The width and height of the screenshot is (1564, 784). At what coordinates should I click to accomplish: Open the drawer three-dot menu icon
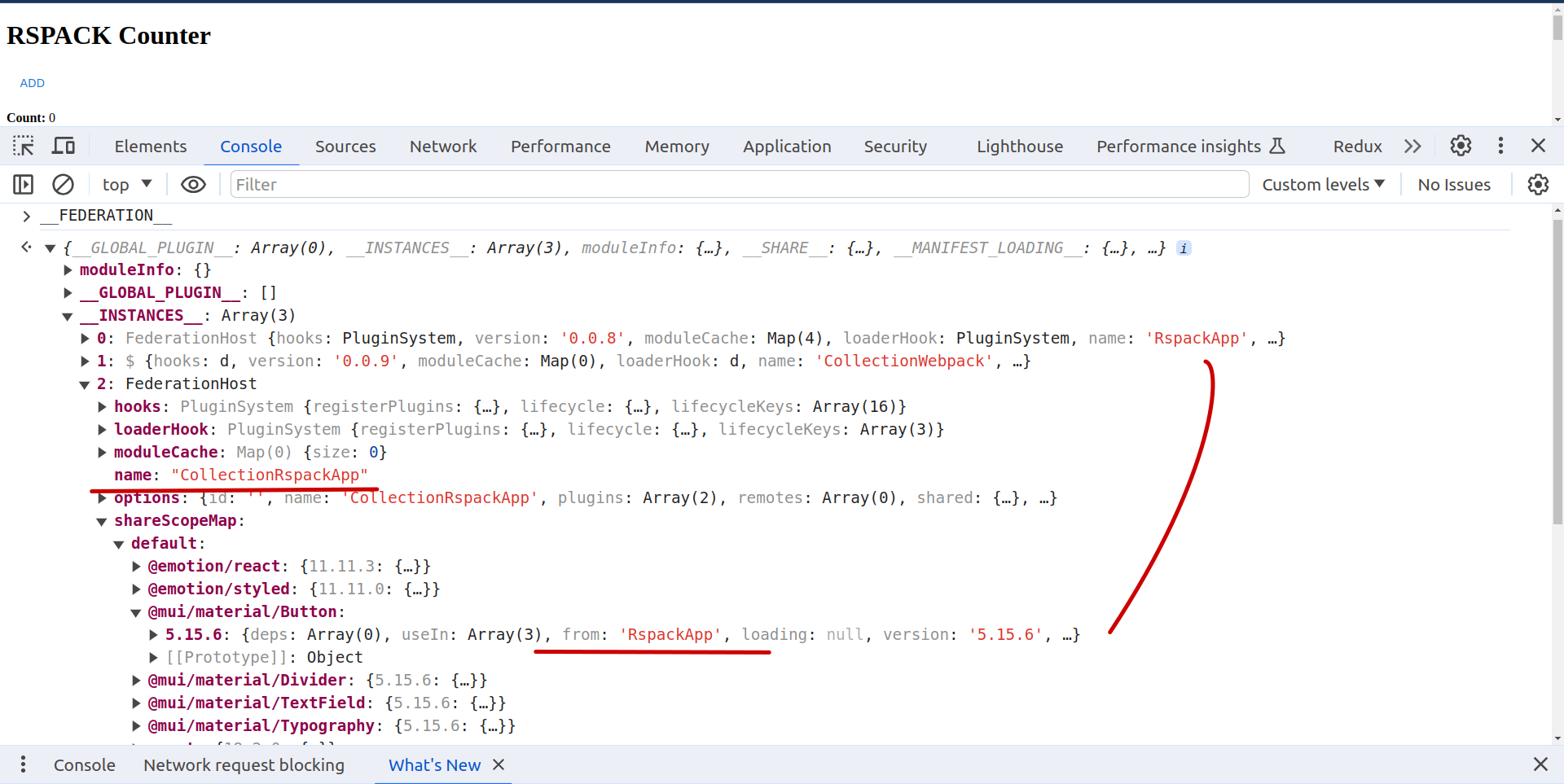[23, 764]
